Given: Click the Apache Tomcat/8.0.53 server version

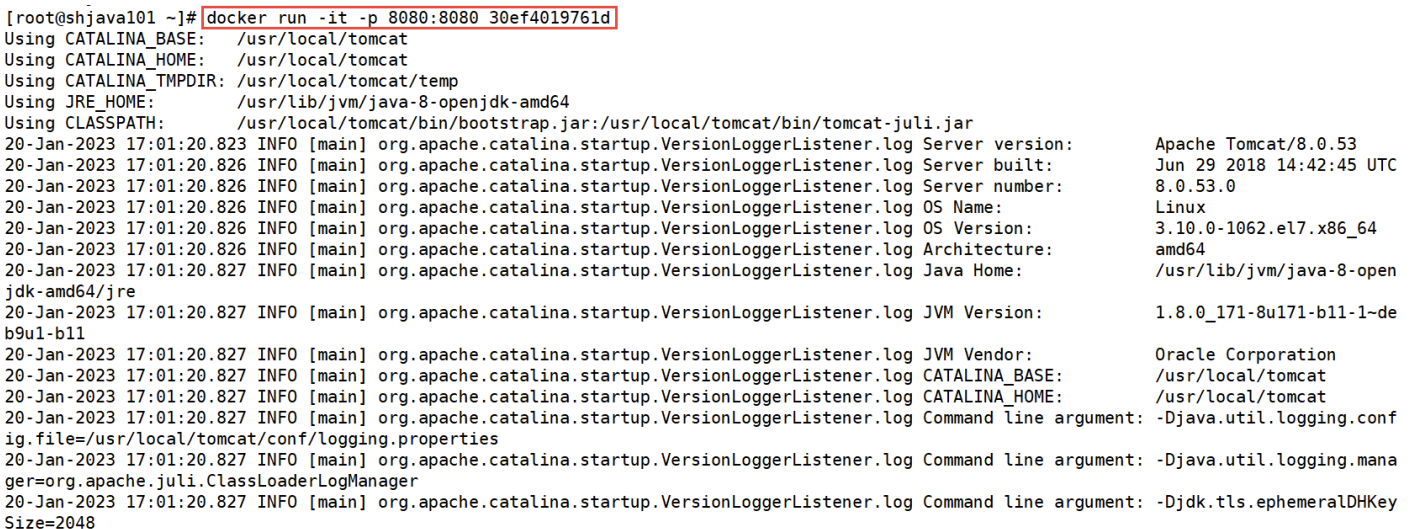Looking at the screenshot, I should (1255, 144).
